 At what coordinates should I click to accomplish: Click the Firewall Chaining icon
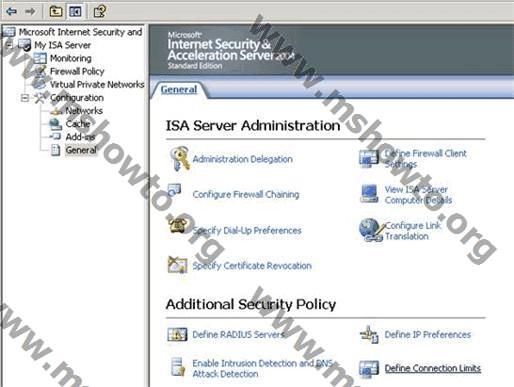click(x=175, y=190)
